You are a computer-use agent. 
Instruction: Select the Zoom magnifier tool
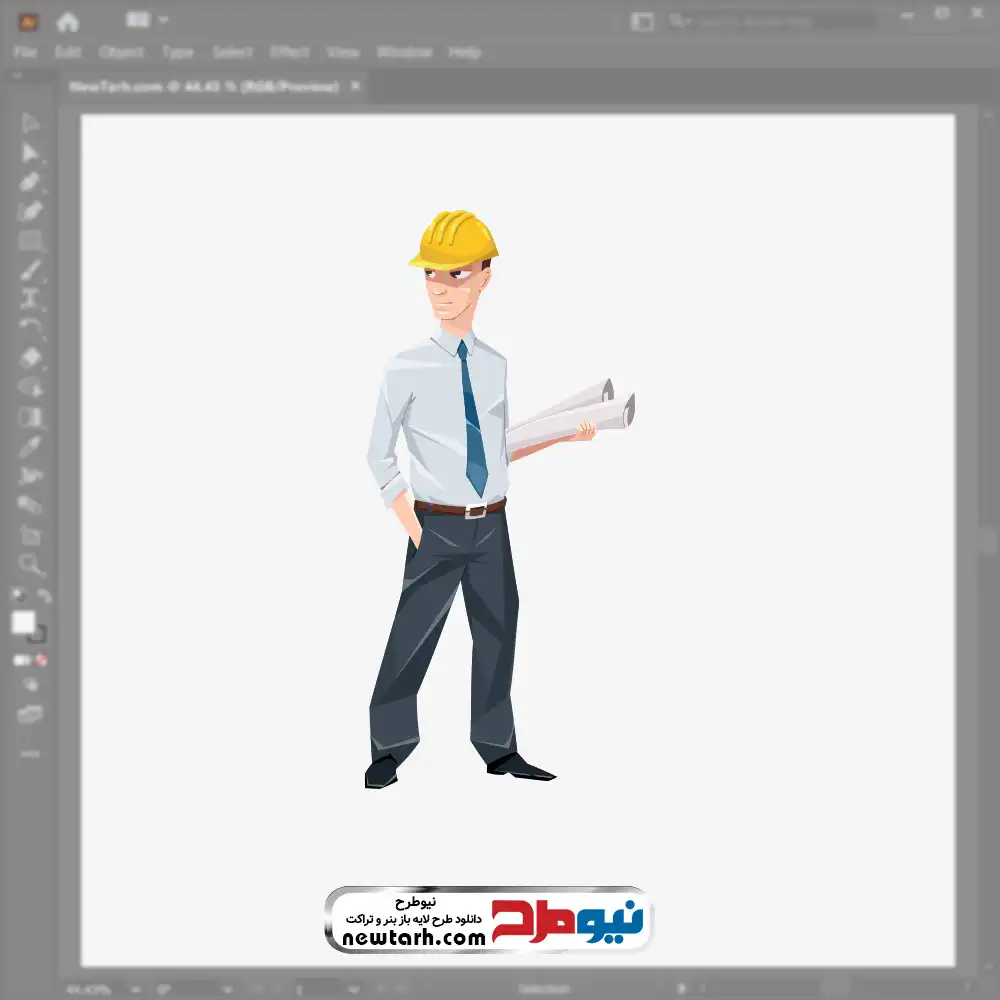coord(30,565)
